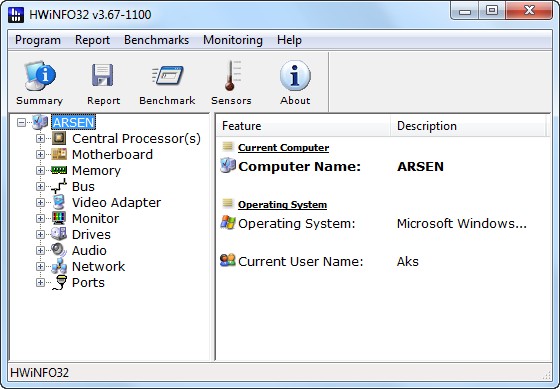Open Sensors thermometer icon

pos(232,75)
